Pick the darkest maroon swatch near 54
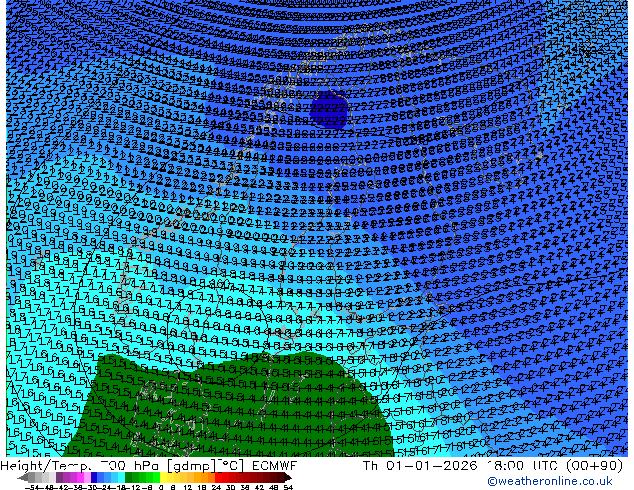Viewport: 634px width, 490px height. 287,477
